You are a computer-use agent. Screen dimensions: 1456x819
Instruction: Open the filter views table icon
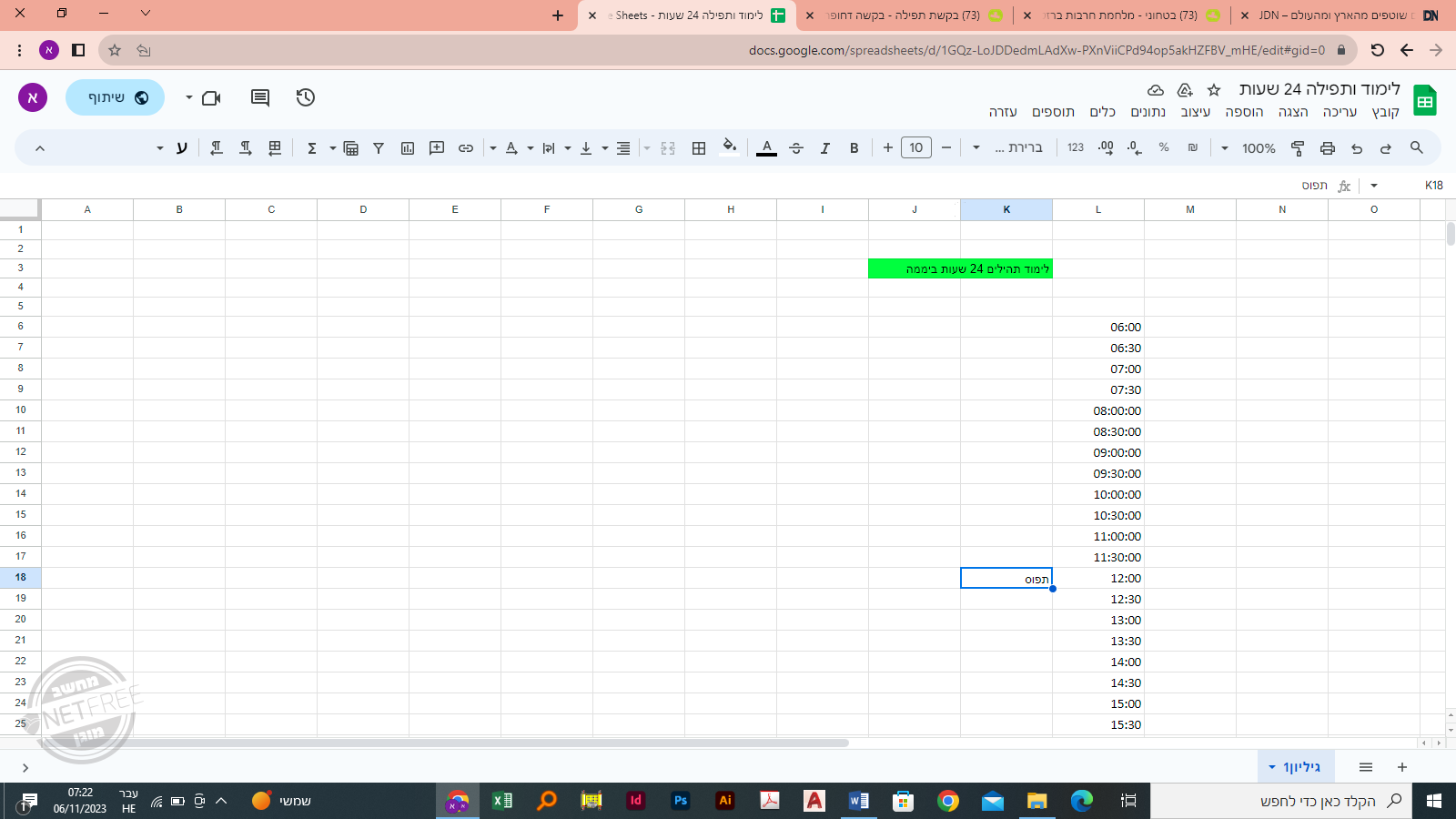[350, 147]
